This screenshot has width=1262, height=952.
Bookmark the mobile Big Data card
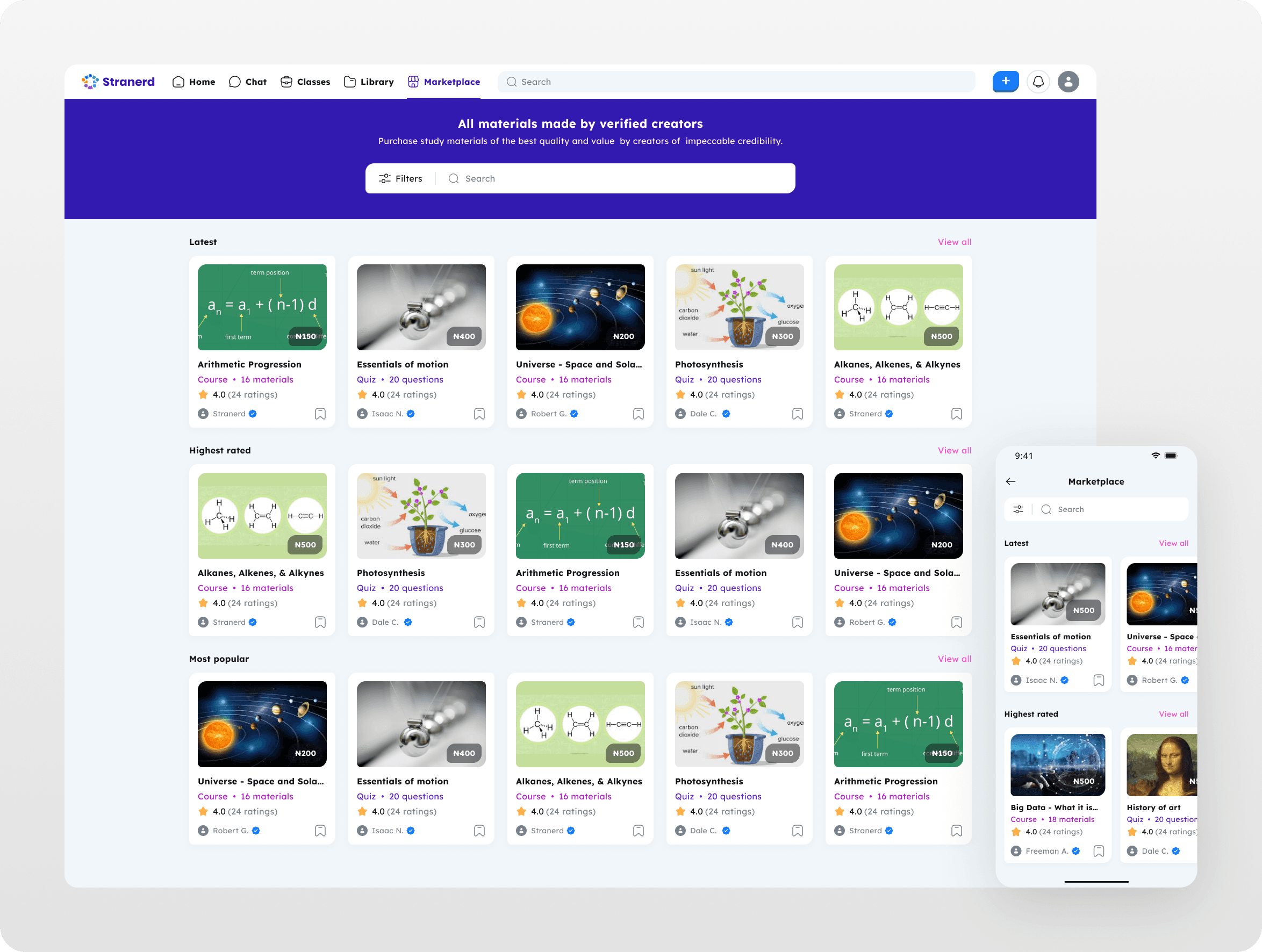tap(1098, 851)
